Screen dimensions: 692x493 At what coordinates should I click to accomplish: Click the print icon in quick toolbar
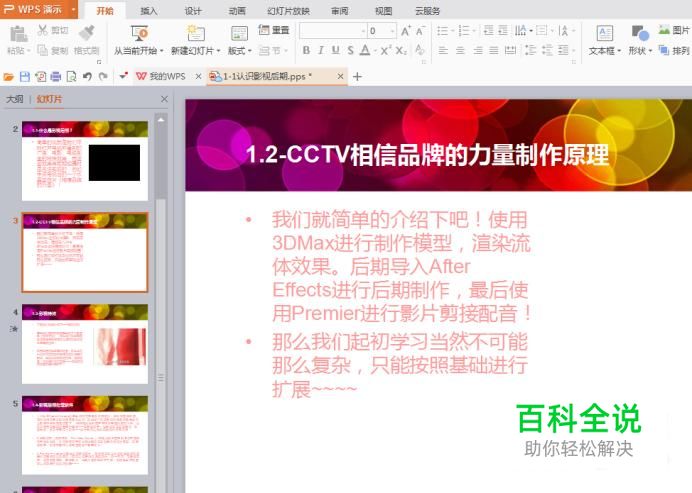pyautogui.click(x=56, y=77)
